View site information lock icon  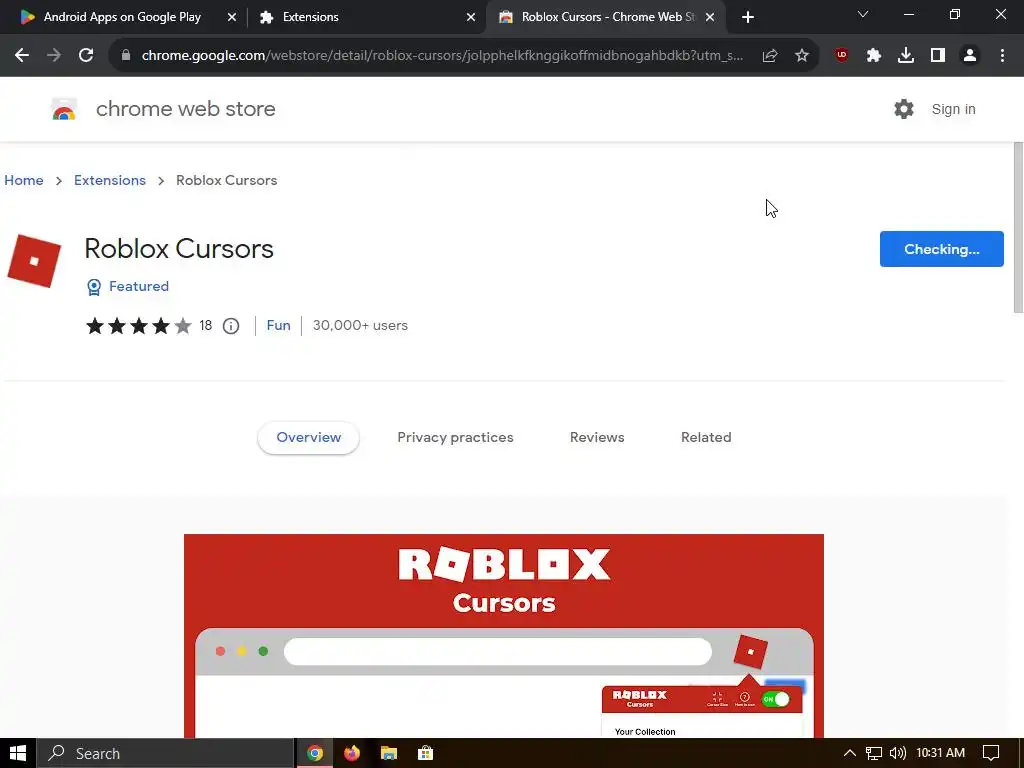(x=126, y=56)
